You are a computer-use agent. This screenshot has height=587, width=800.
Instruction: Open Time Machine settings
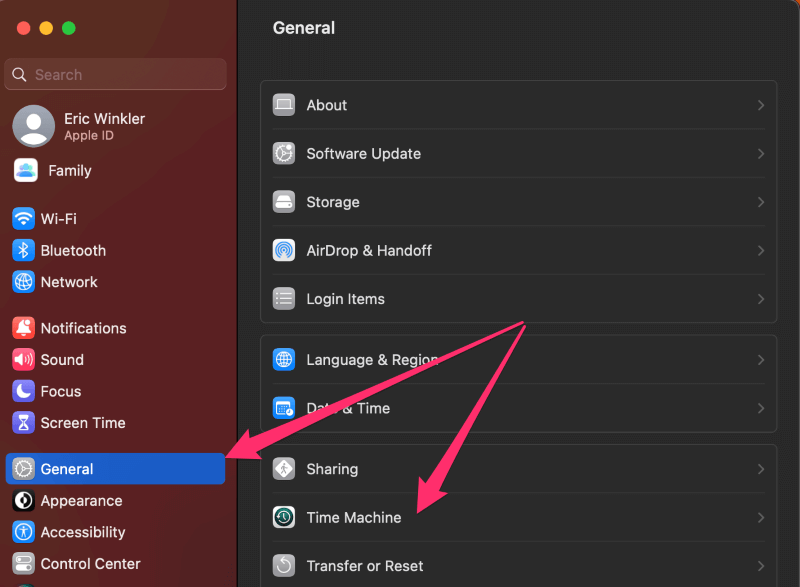tap(518, 517)
